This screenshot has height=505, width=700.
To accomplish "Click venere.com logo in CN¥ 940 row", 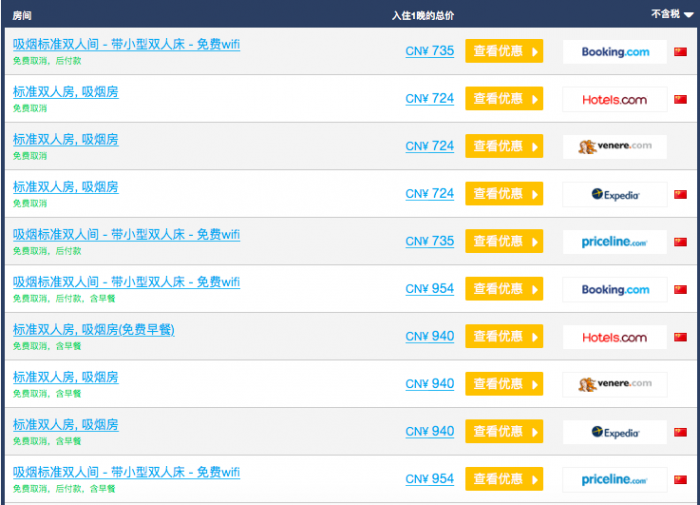I will (615, 384).
